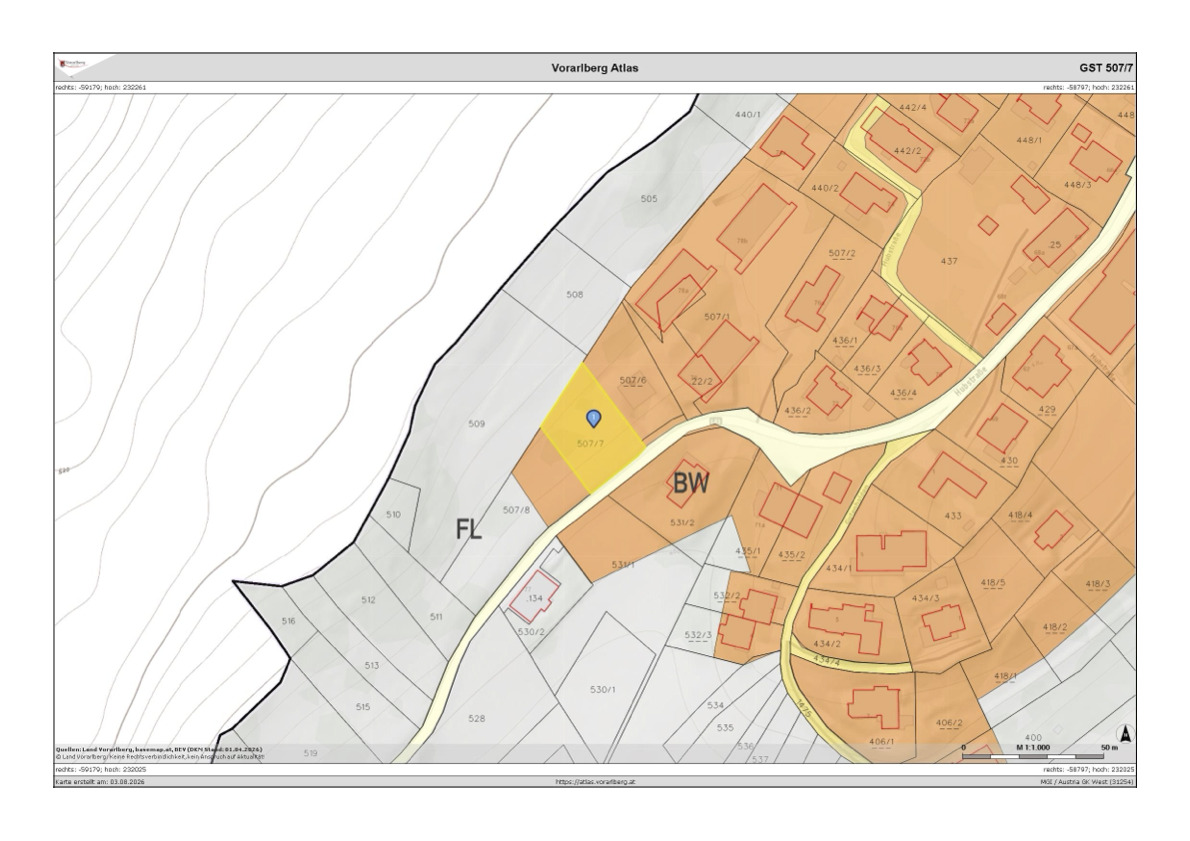Select parcel label 507/2
This screenshot has height=841, width=1190.
coord(842,253)
